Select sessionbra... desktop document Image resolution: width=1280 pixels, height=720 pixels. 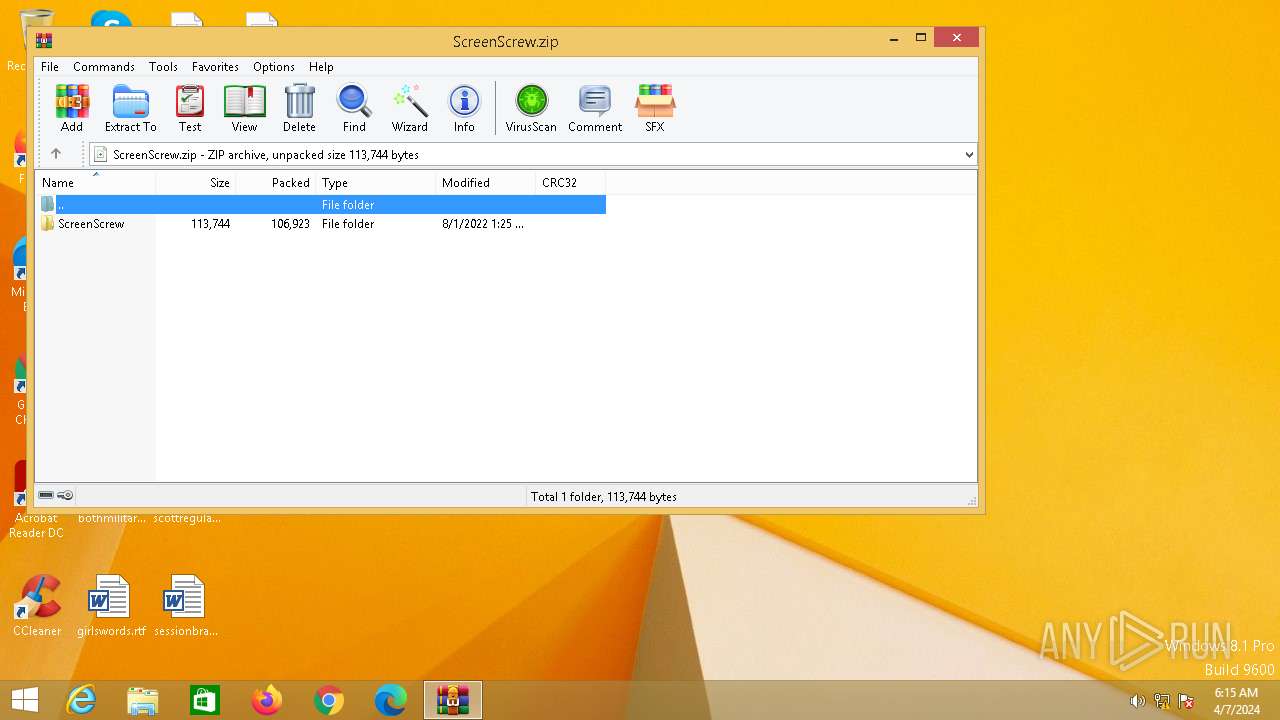(186, 607)
